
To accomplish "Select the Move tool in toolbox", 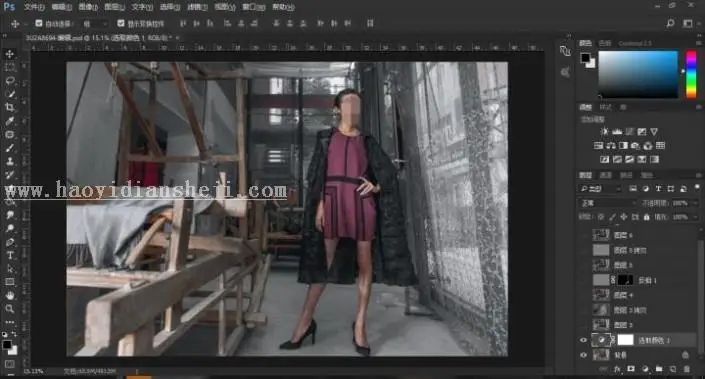I will tap(9, 54).
